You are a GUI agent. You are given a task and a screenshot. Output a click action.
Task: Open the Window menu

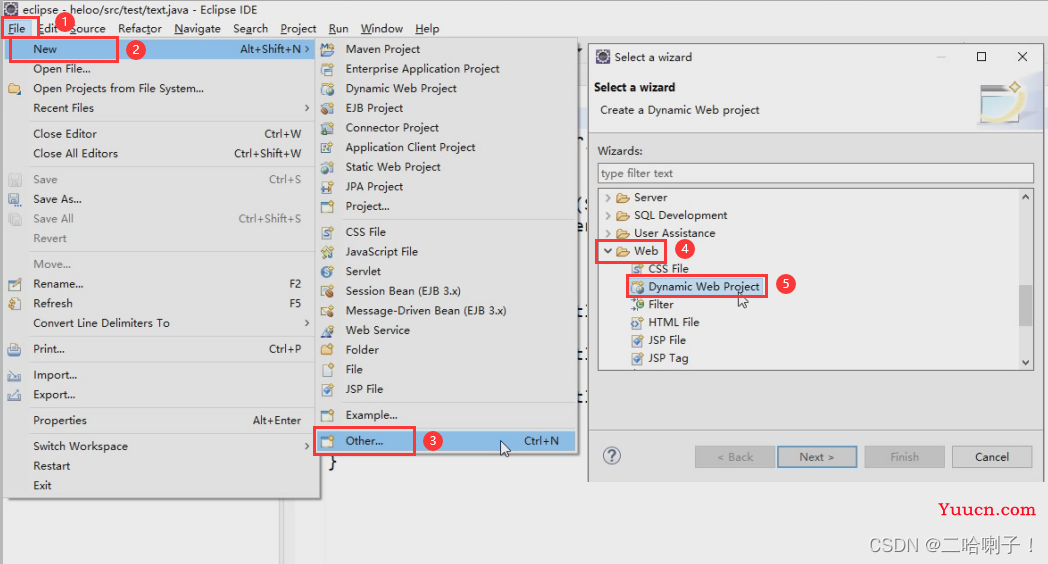click(382, 29)
